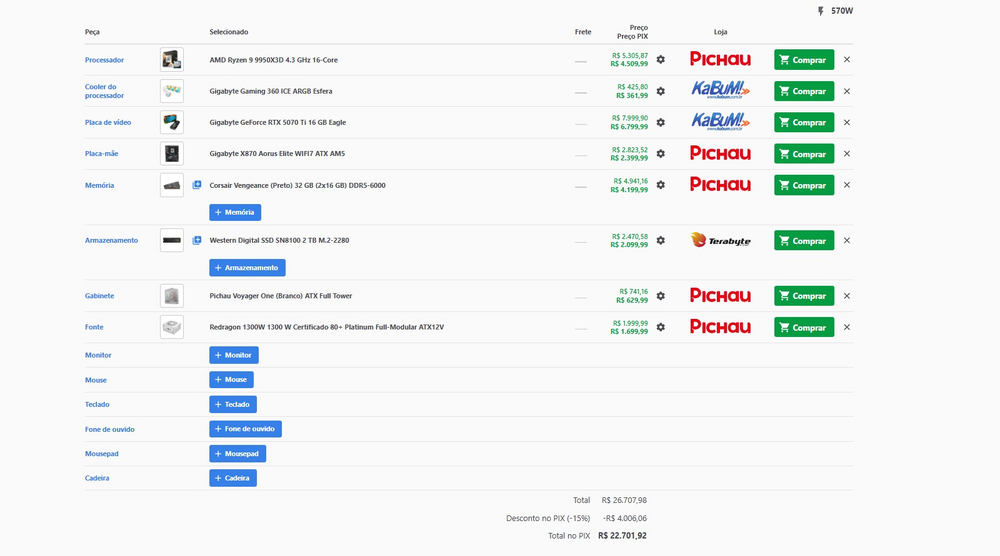Add a headset (Fone de ouvido)
This screenshot has width=1000, height=556.
[245, 429]
